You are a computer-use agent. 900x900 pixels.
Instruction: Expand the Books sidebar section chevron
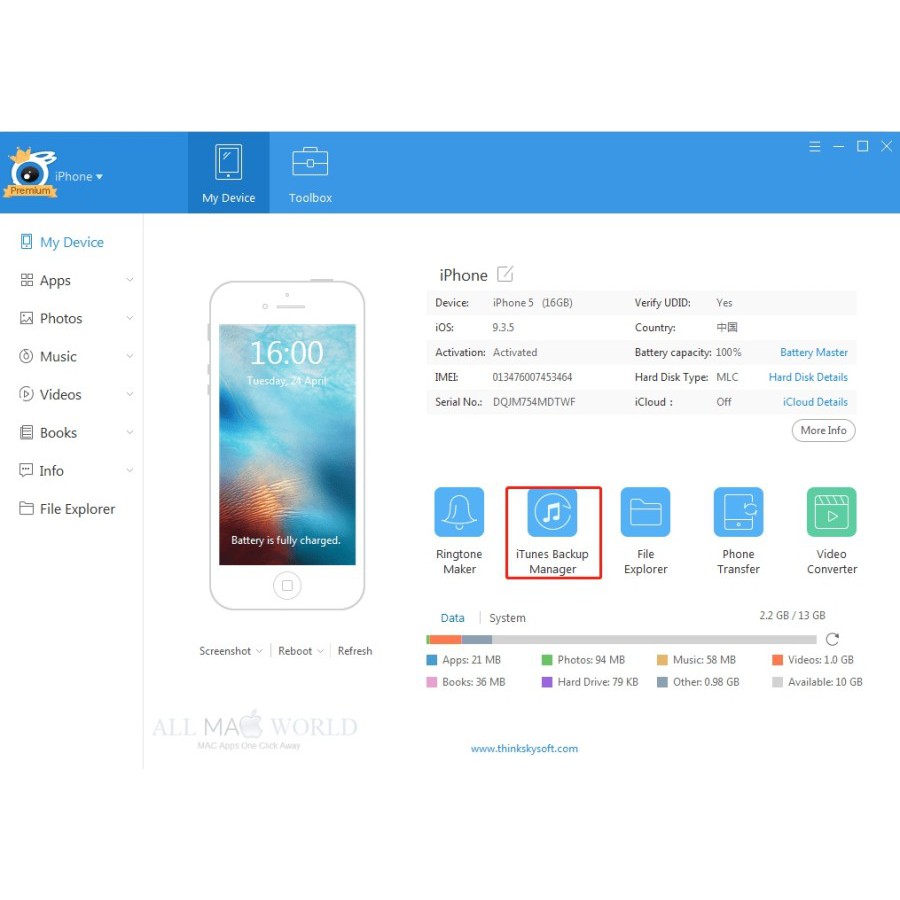(x=130, y=432)
